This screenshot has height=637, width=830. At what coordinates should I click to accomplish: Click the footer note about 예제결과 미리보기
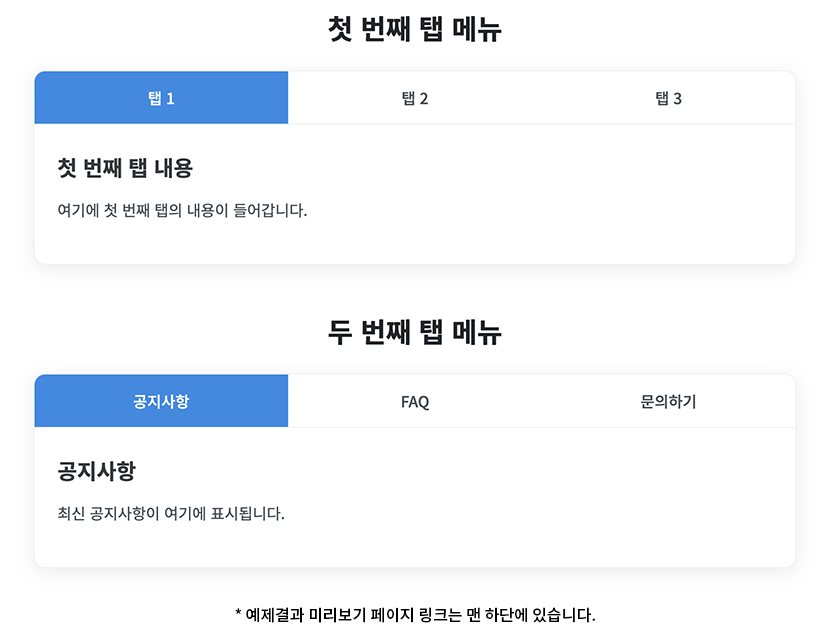pos(415,614)
